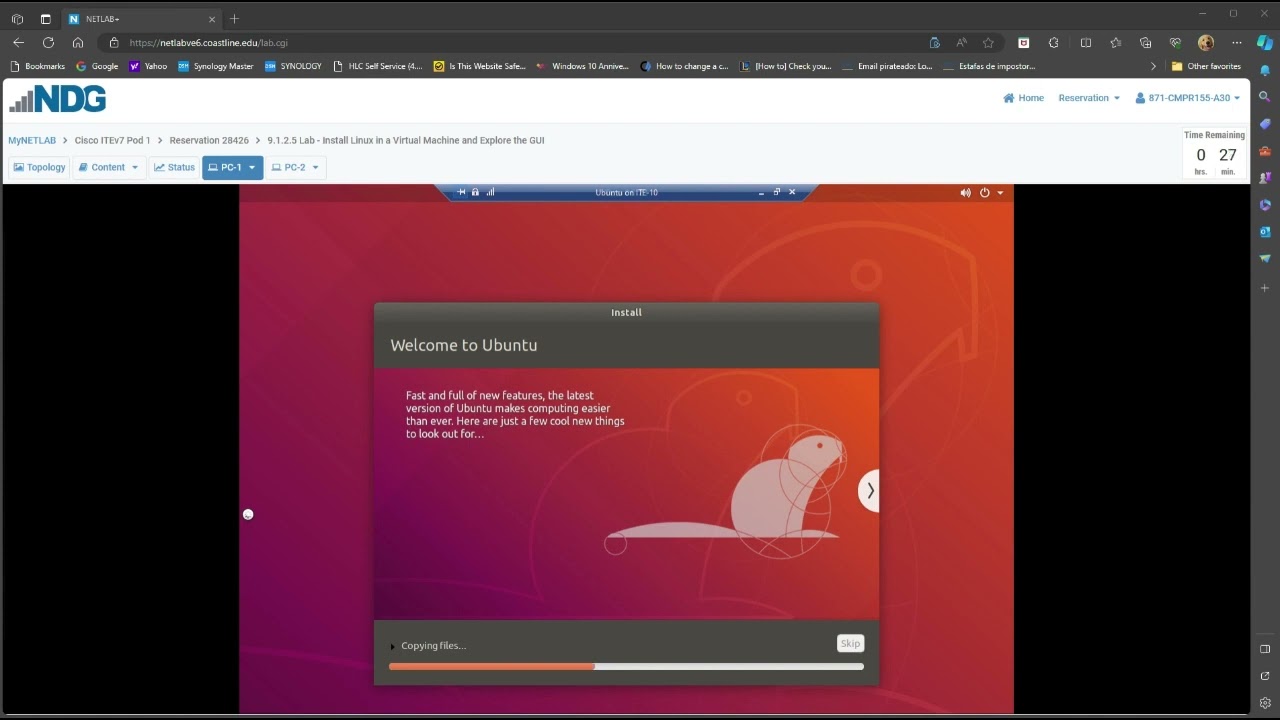This screenshot has height=720, width=1280.
Task: Expand the Reservation dropdown
Action: (x=1089, y=98)
